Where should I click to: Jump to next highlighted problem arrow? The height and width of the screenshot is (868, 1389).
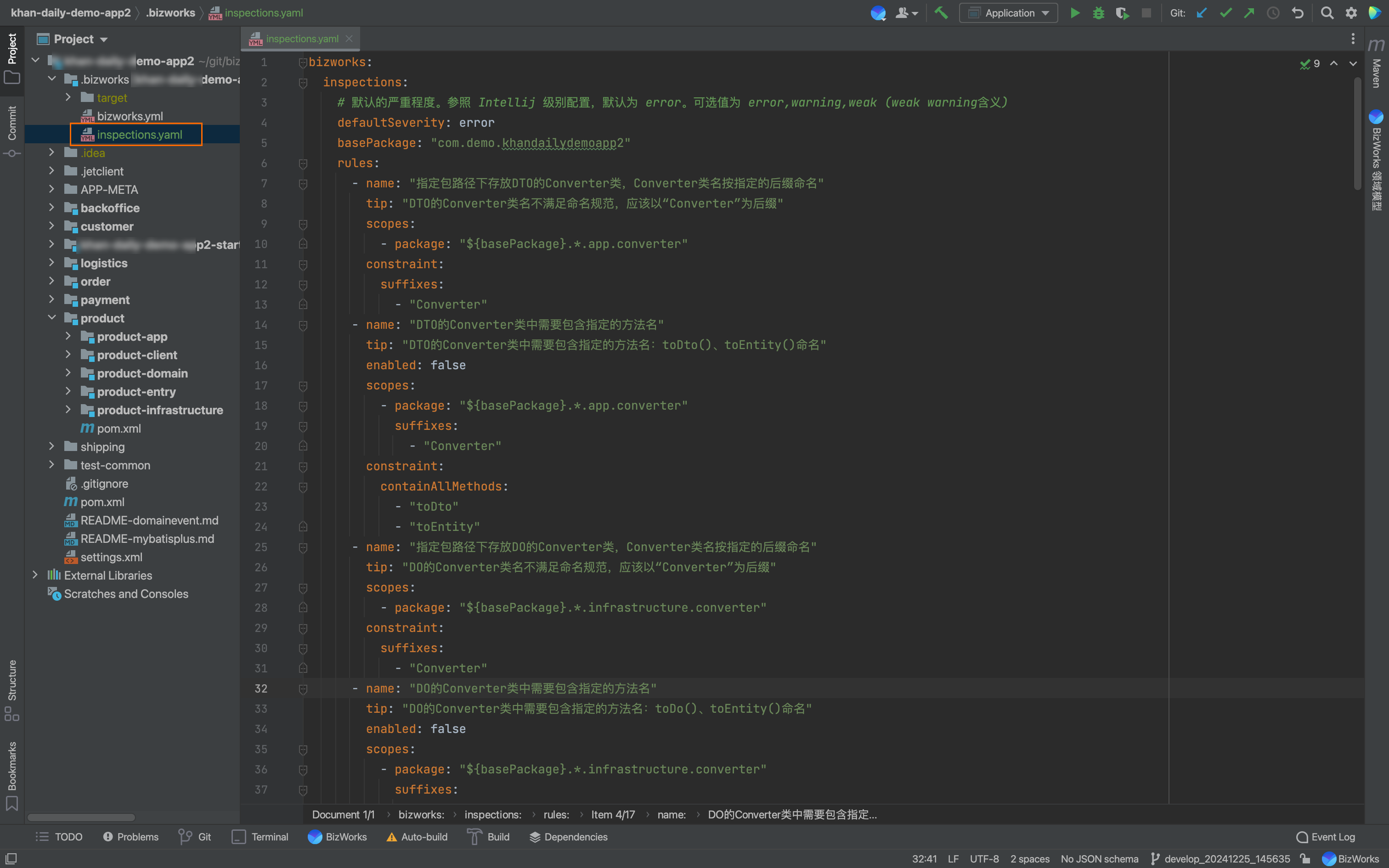1353,63
